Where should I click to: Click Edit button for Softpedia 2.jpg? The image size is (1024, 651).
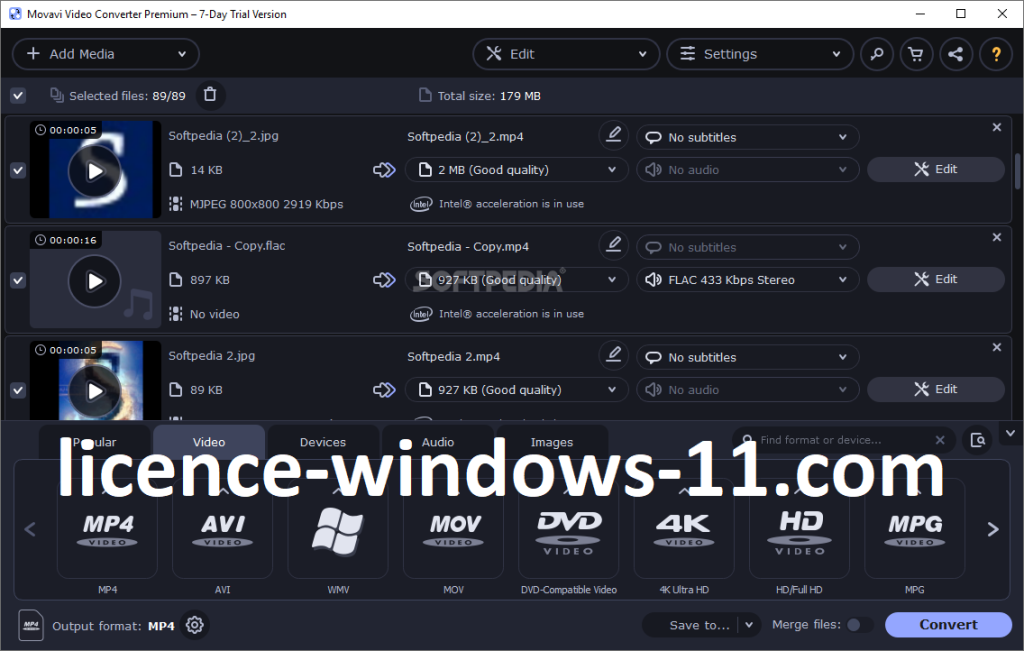click(935, 390)
